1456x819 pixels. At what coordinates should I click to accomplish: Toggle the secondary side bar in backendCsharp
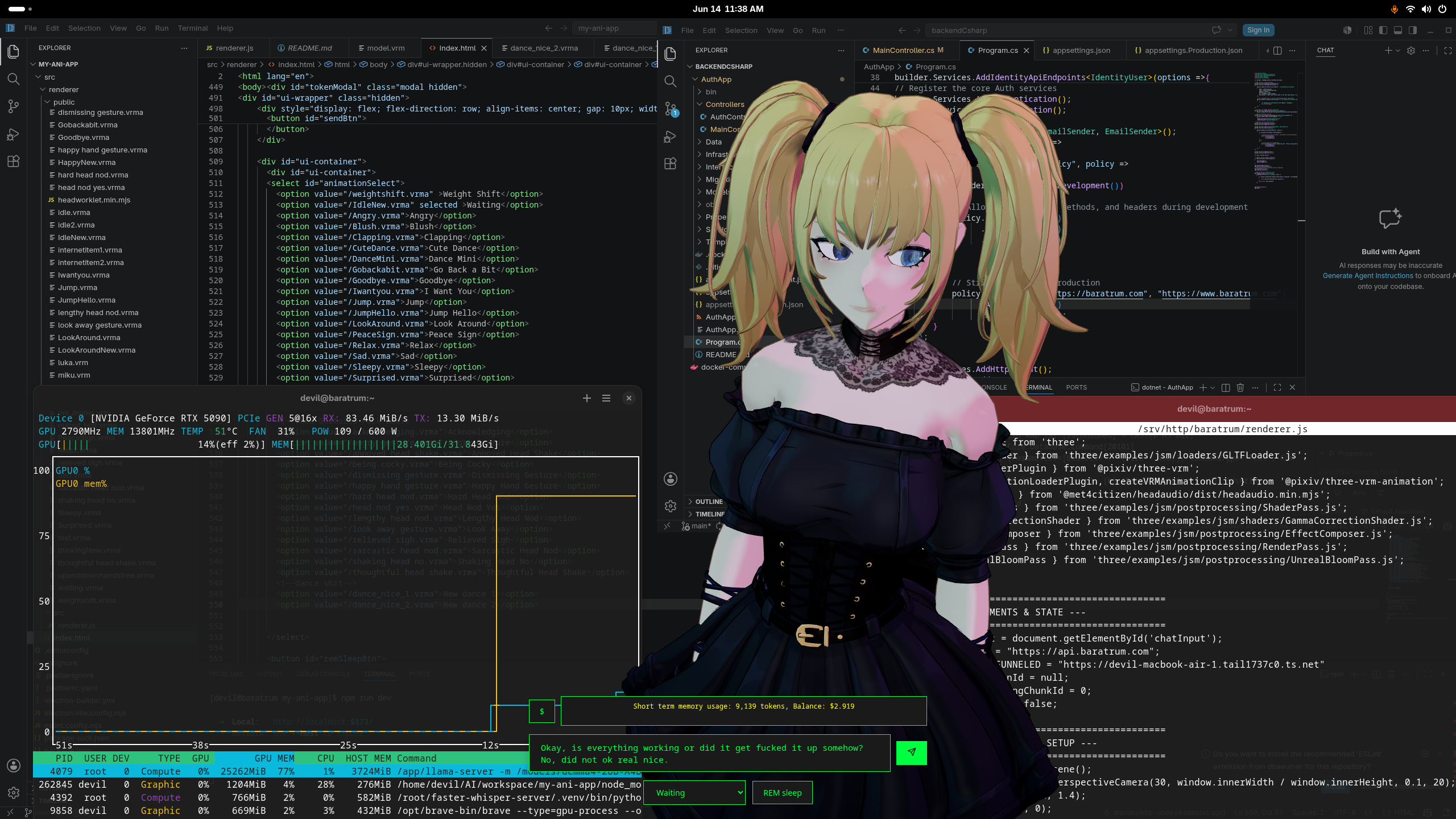1413,30
